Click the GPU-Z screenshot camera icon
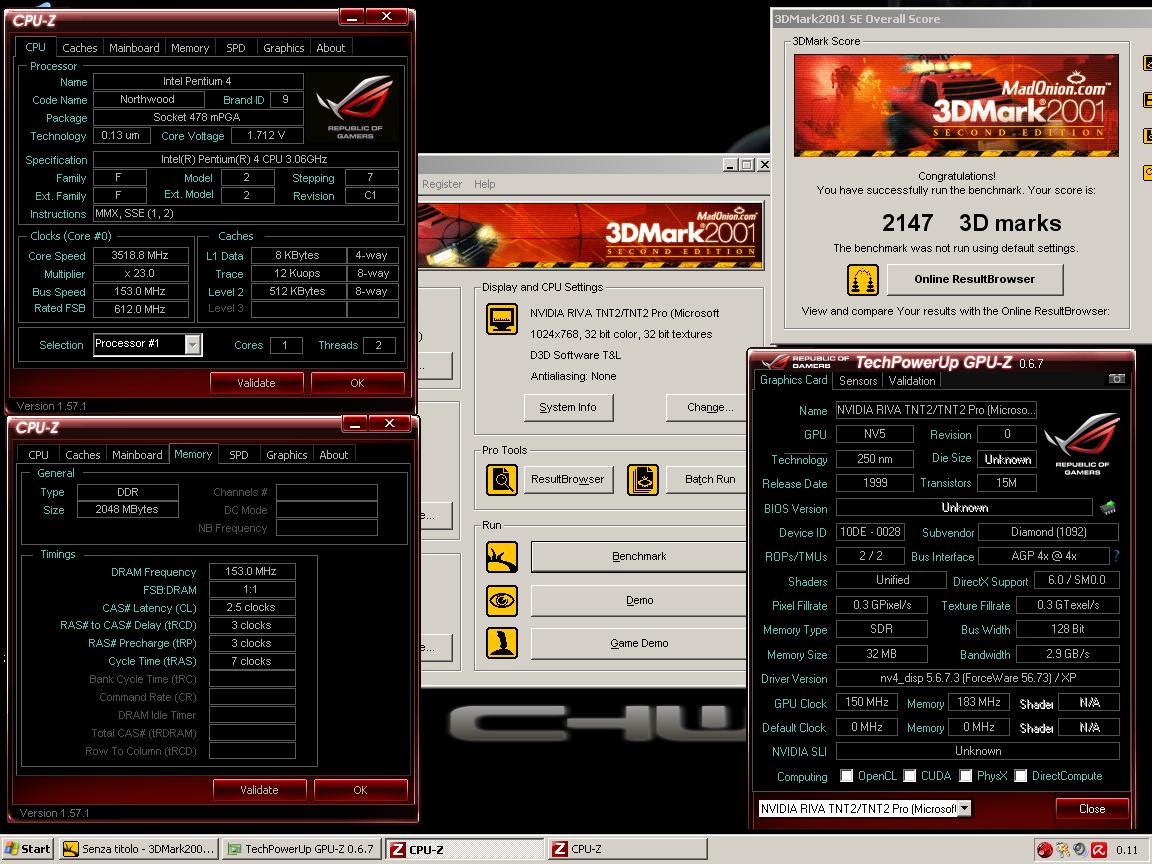Image resolution: width=1152 pixels, height=864 pixels. [x=1116, y=378]
